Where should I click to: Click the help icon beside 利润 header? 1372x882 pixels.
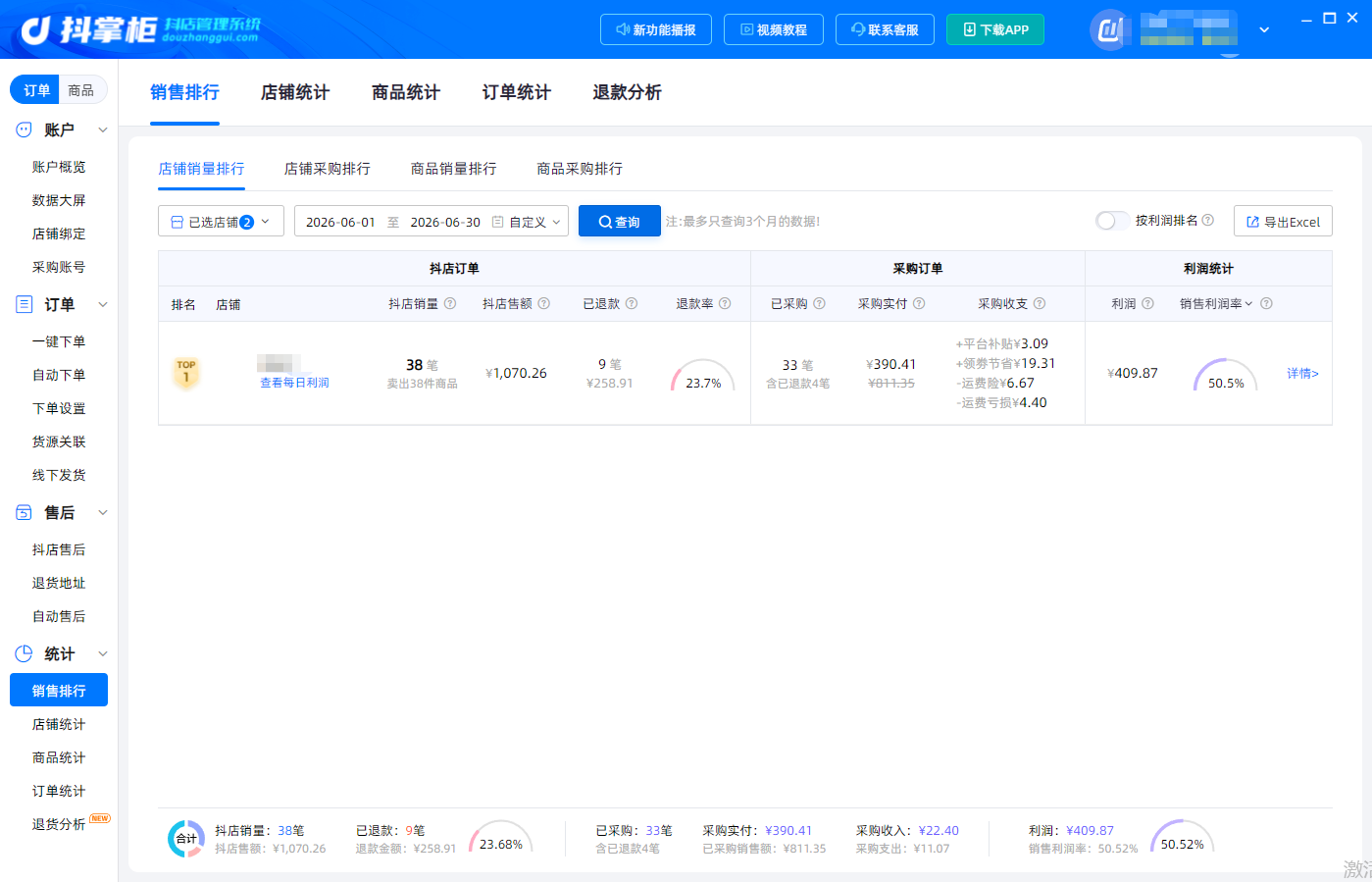coord(1147,304)
